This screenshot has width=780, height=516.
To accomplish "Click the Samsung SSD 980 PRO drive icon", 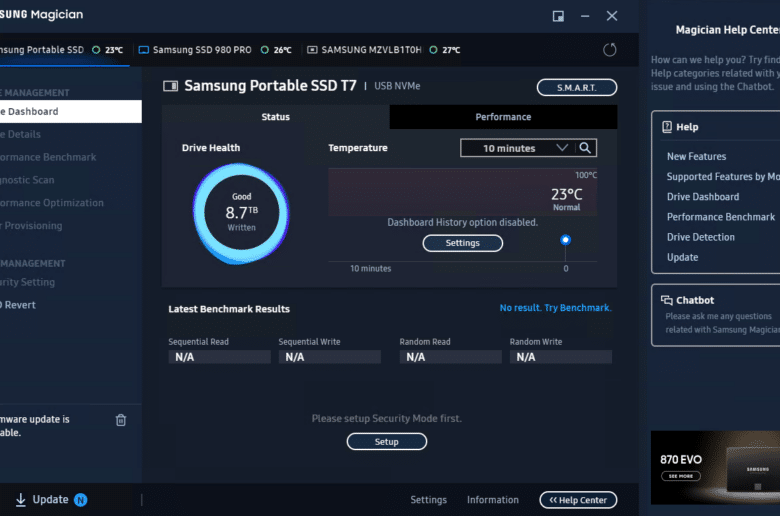I will click(143, 50).
